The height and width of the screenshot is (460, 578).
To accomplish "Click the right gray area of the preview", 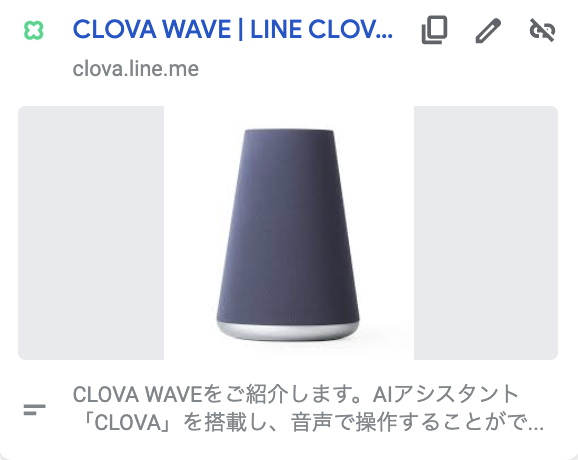I will [486, 233].
